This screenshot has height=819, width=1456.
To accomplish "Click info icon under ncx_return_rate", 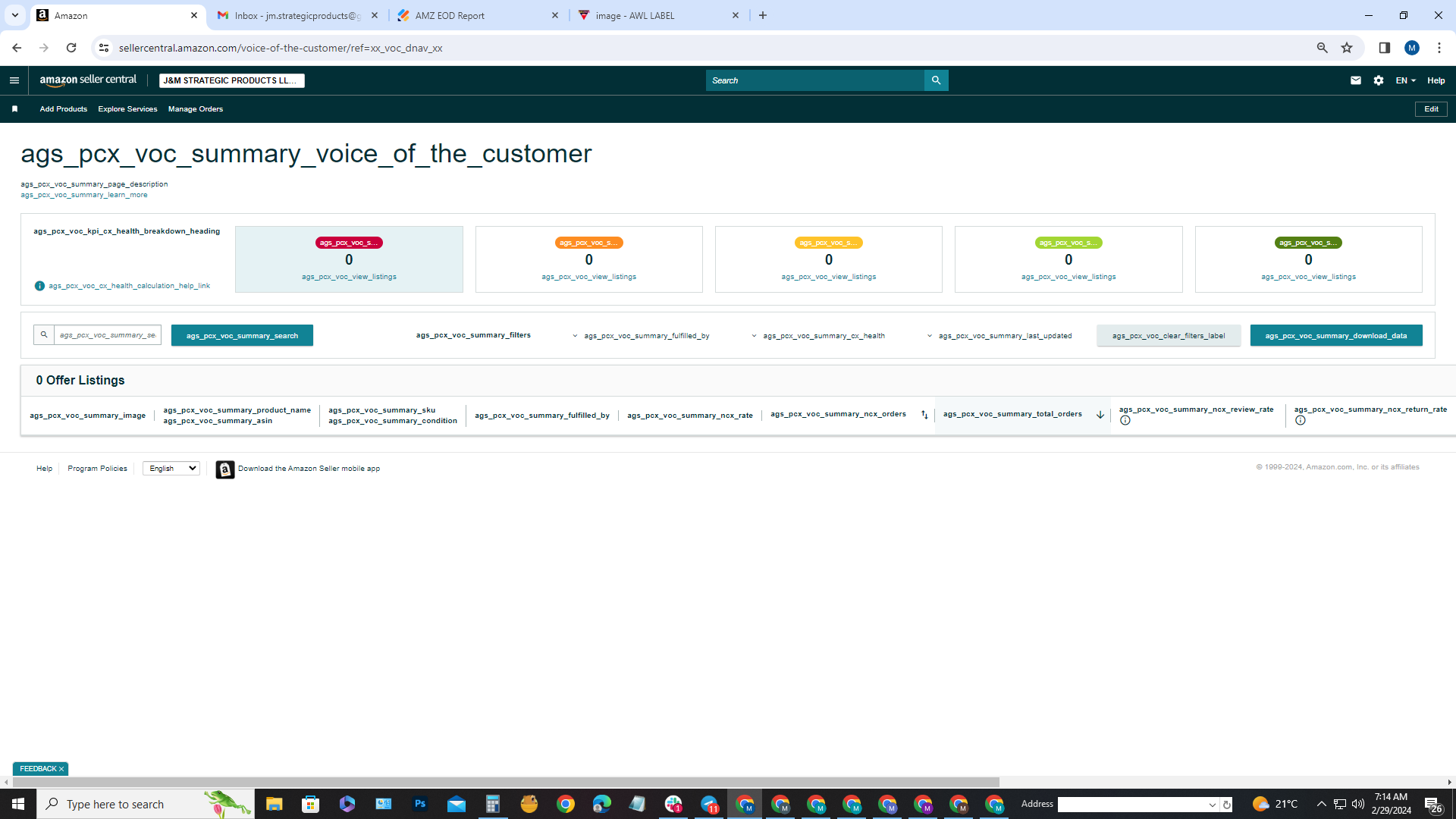I will pyautogui.click(x=1301, y=421).
